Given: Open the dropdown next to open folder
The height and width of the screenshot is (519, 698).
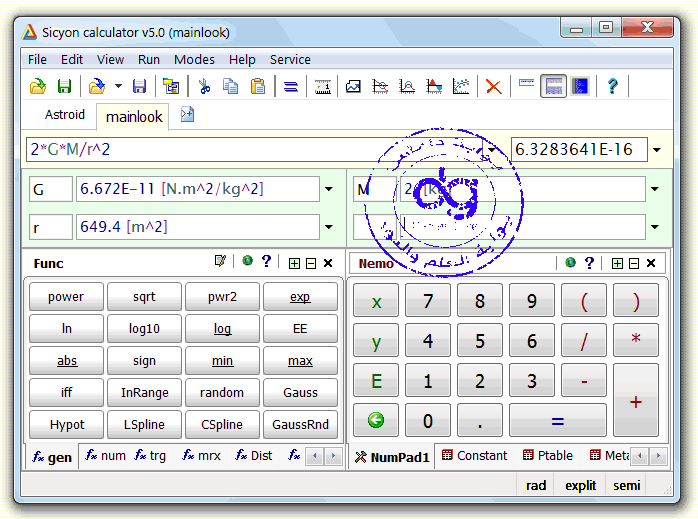Looking at the screenshot, I should 118,86.
